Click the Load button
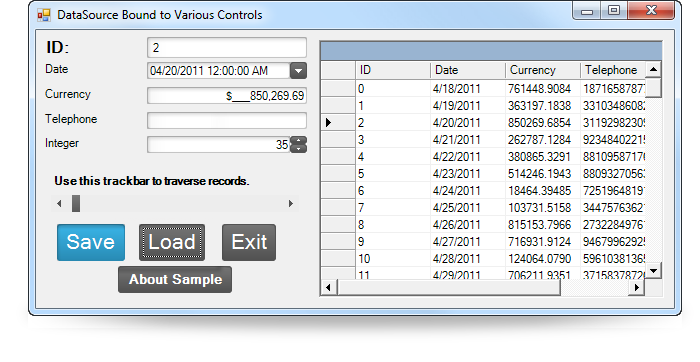This screenshot has height=362, width=700. (172, 242)
